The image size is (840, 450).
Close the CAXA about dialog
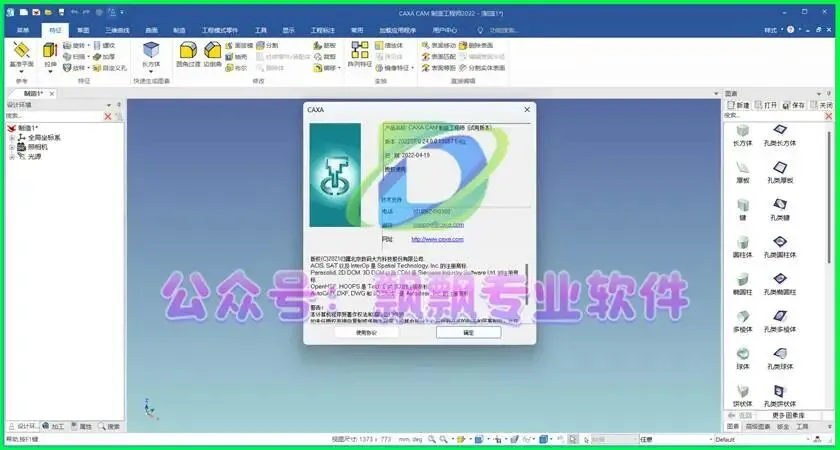[x=527, y=109]
